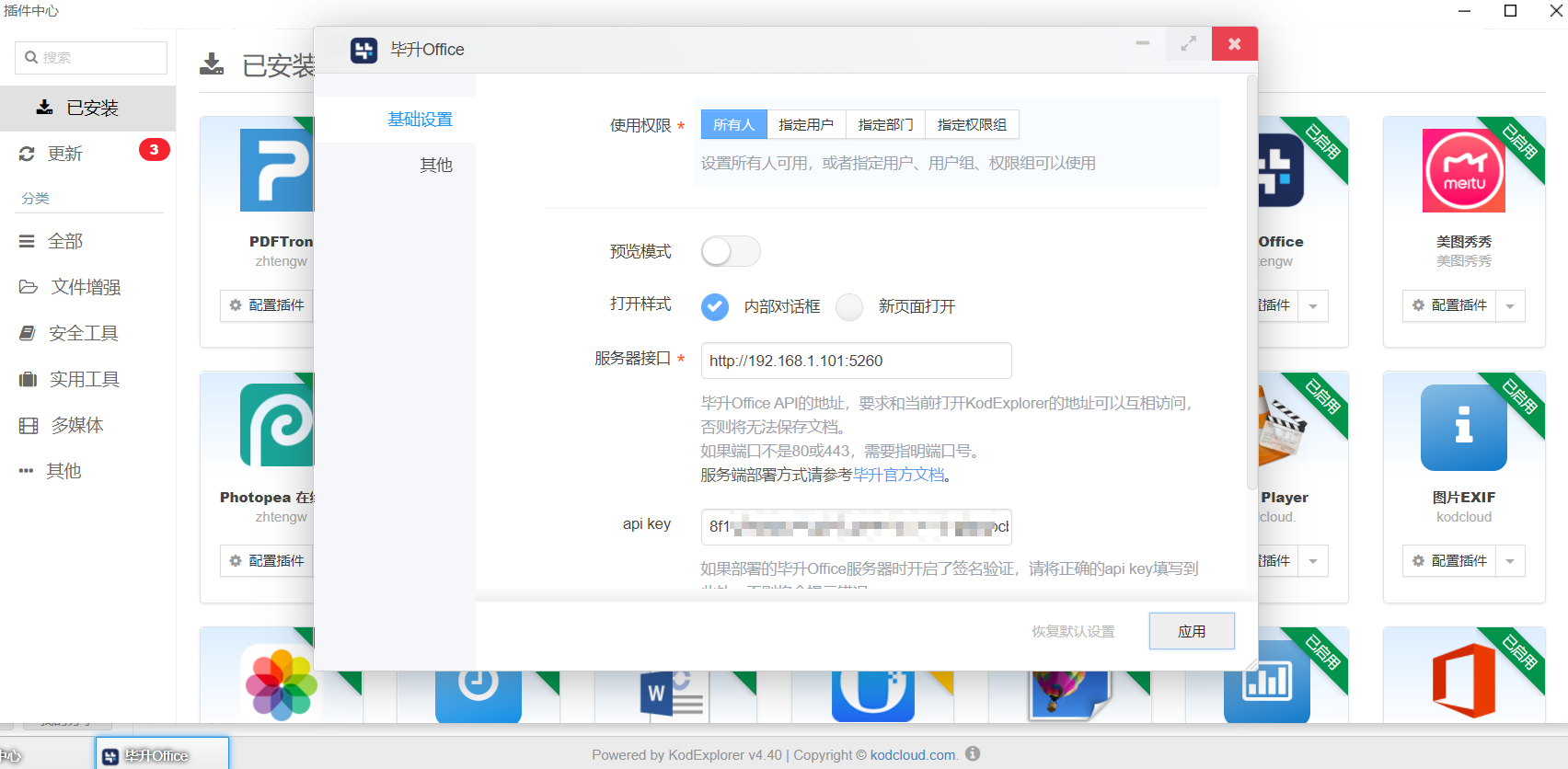1568x769 pixels.
Task: Click the 文件增强 folder icon
Action: [x=28, y=287]
